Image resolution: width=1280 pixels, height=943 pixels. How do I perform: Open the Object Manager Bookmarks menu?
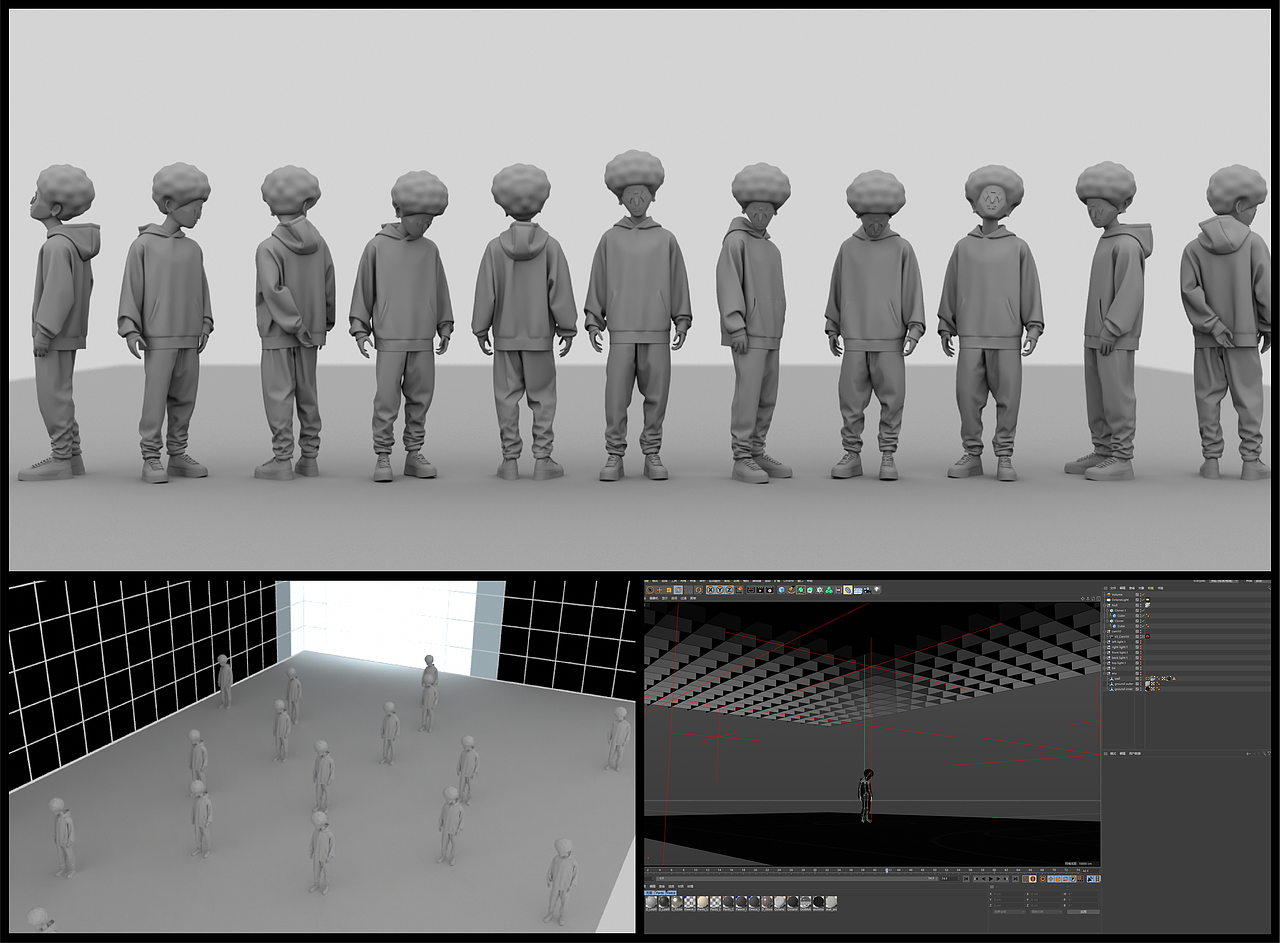tap(1158, 588)
